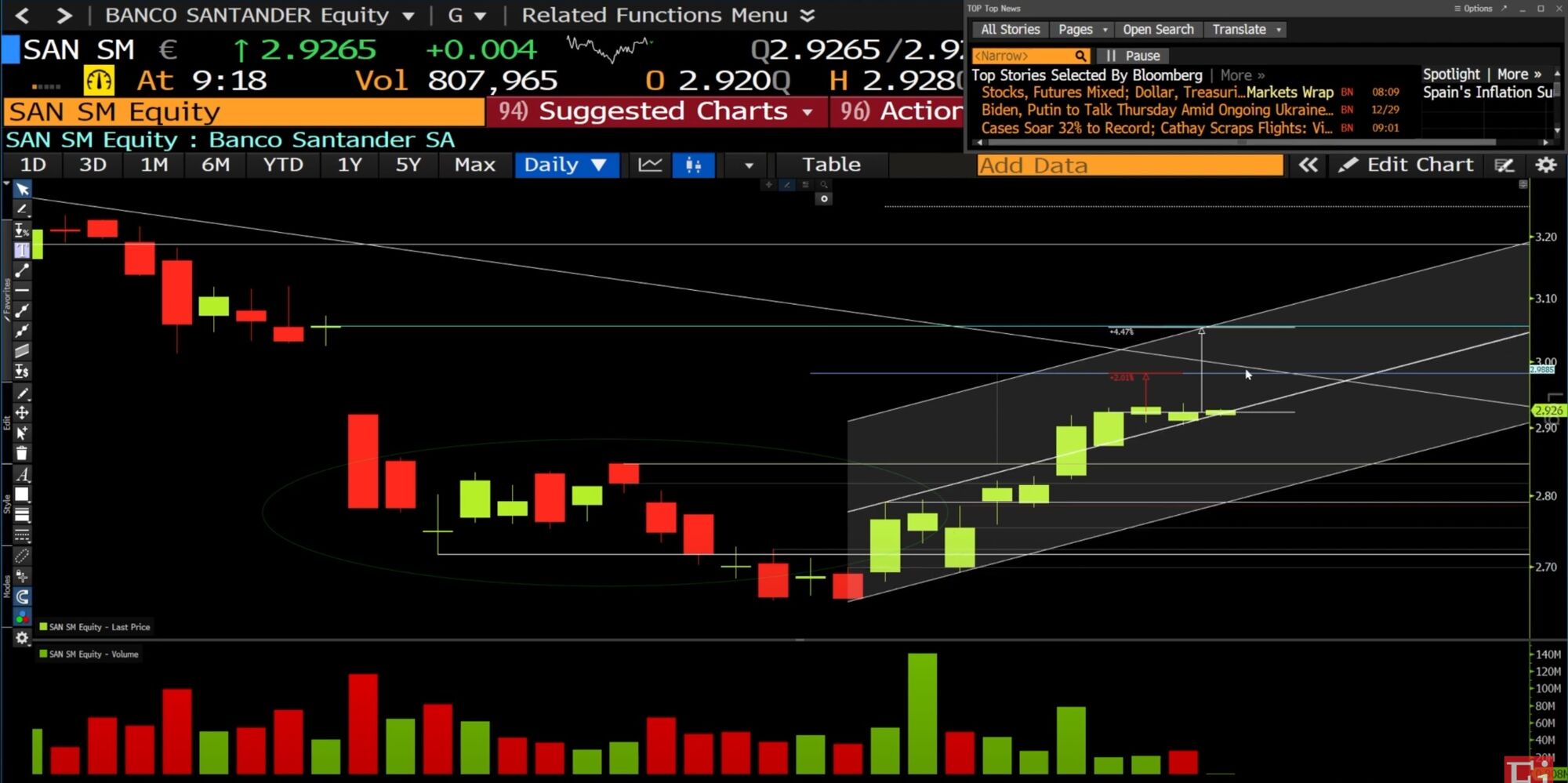This screenshot has width=1568, height=783.
Task: Select the 1M time range tab
Action: 154,165
